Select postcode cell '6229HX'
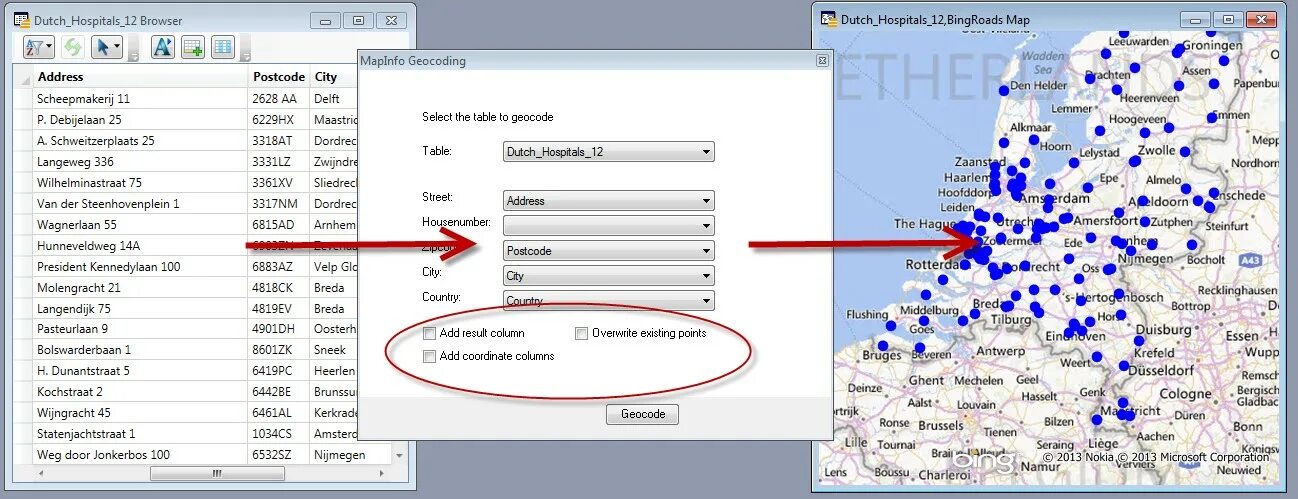 click(x=279, y=120)
